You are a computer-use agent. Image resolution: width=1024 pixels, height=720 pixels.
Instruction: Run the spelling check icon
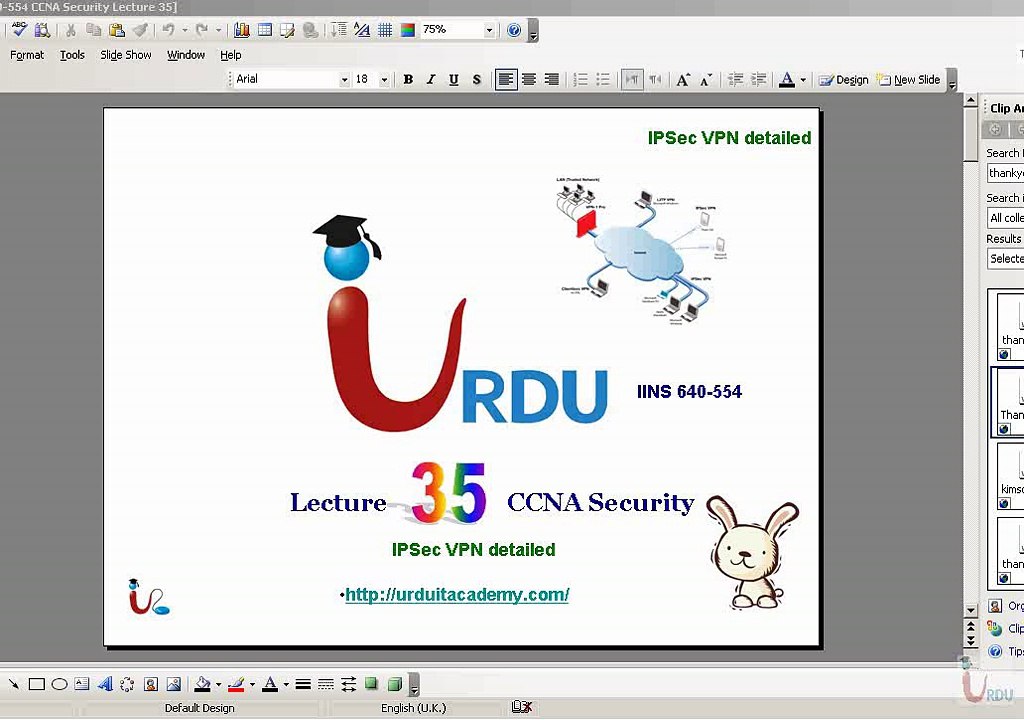click(x=19, y=29)
